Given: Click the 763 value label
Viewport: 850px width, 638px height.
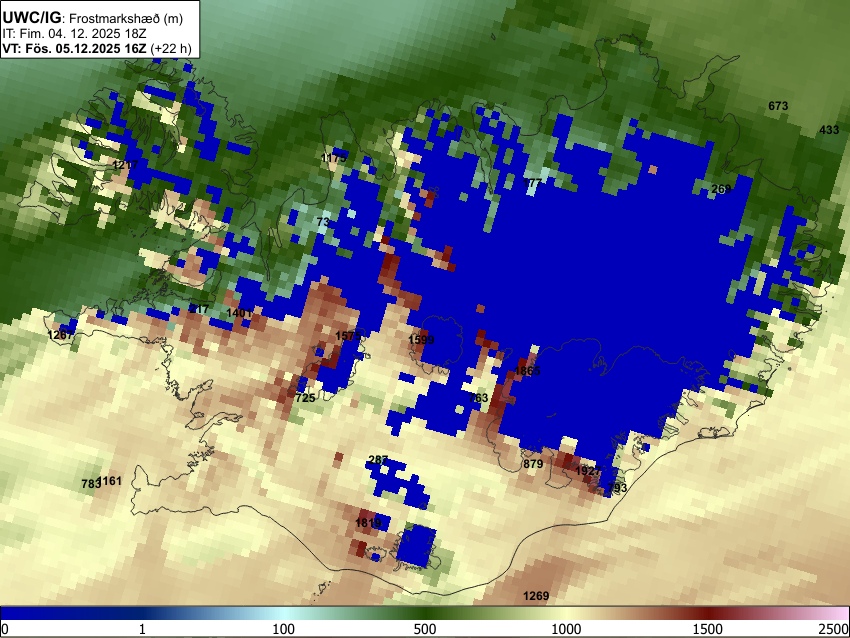Looking at the screenshot, I should point(478,398).
